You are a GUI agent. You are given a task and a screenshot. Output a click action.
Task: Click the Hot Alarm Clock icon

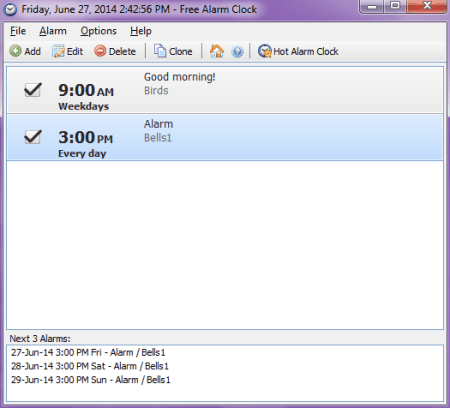pyautogui.click(x=265, y=51)
